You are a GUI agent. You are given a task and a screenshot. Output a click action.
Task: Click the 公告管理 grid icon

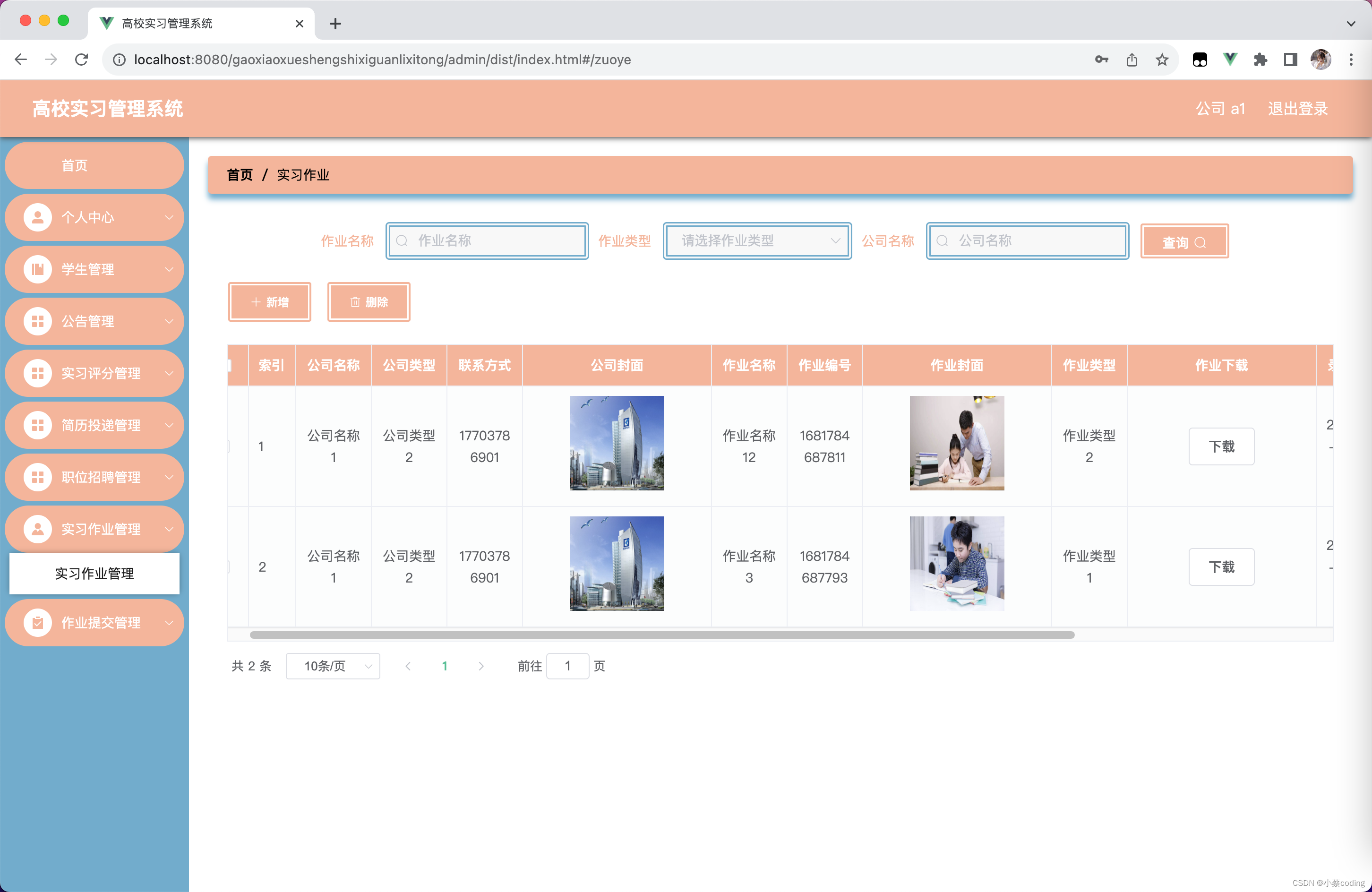[x=38, y=321]
